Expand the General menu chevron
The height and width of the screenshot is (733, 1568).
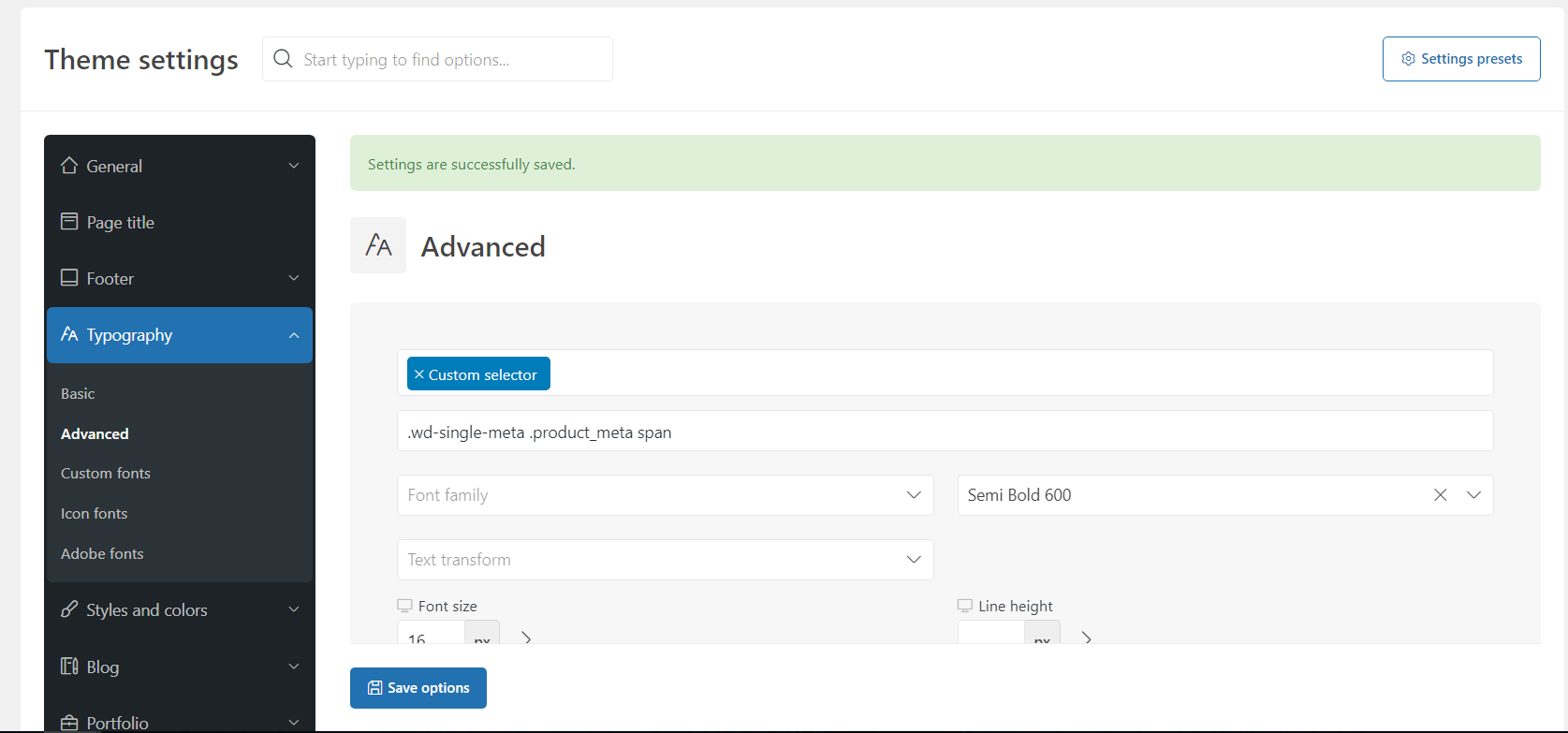point(294,166)
